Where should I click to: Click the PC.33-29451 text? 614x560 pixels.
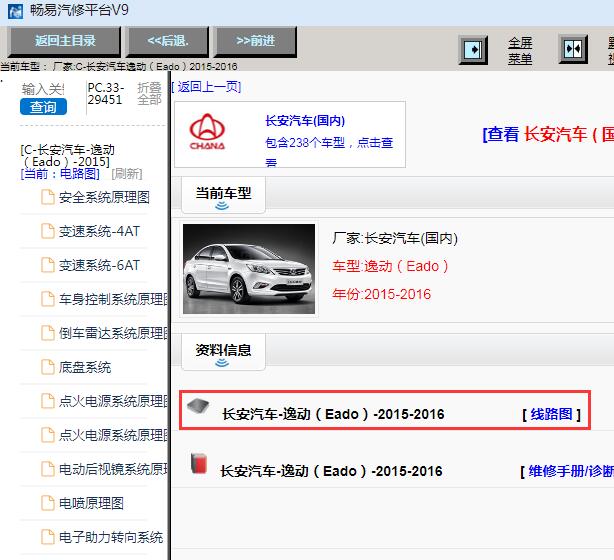pos(106,94)
